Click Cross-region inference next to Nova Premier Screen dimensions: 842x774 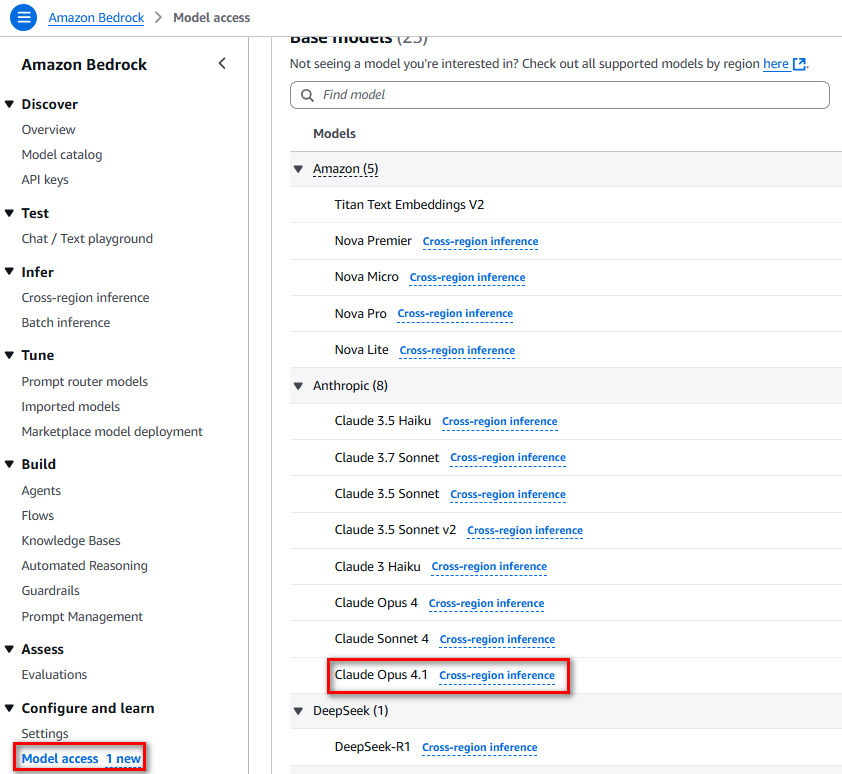click(x=480, y=241)
